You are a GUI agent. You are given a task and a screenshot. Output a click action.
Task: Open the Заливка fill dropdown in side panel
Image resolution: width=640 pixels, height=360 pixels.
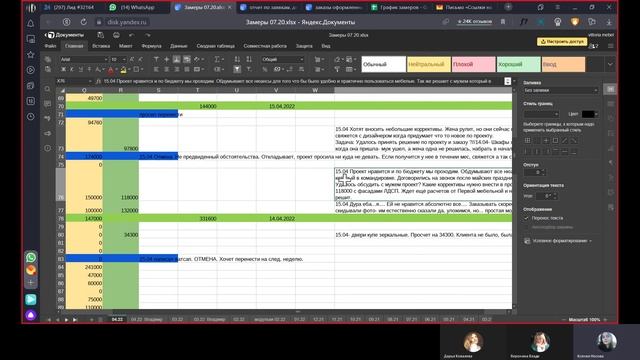tap(560, 90)
